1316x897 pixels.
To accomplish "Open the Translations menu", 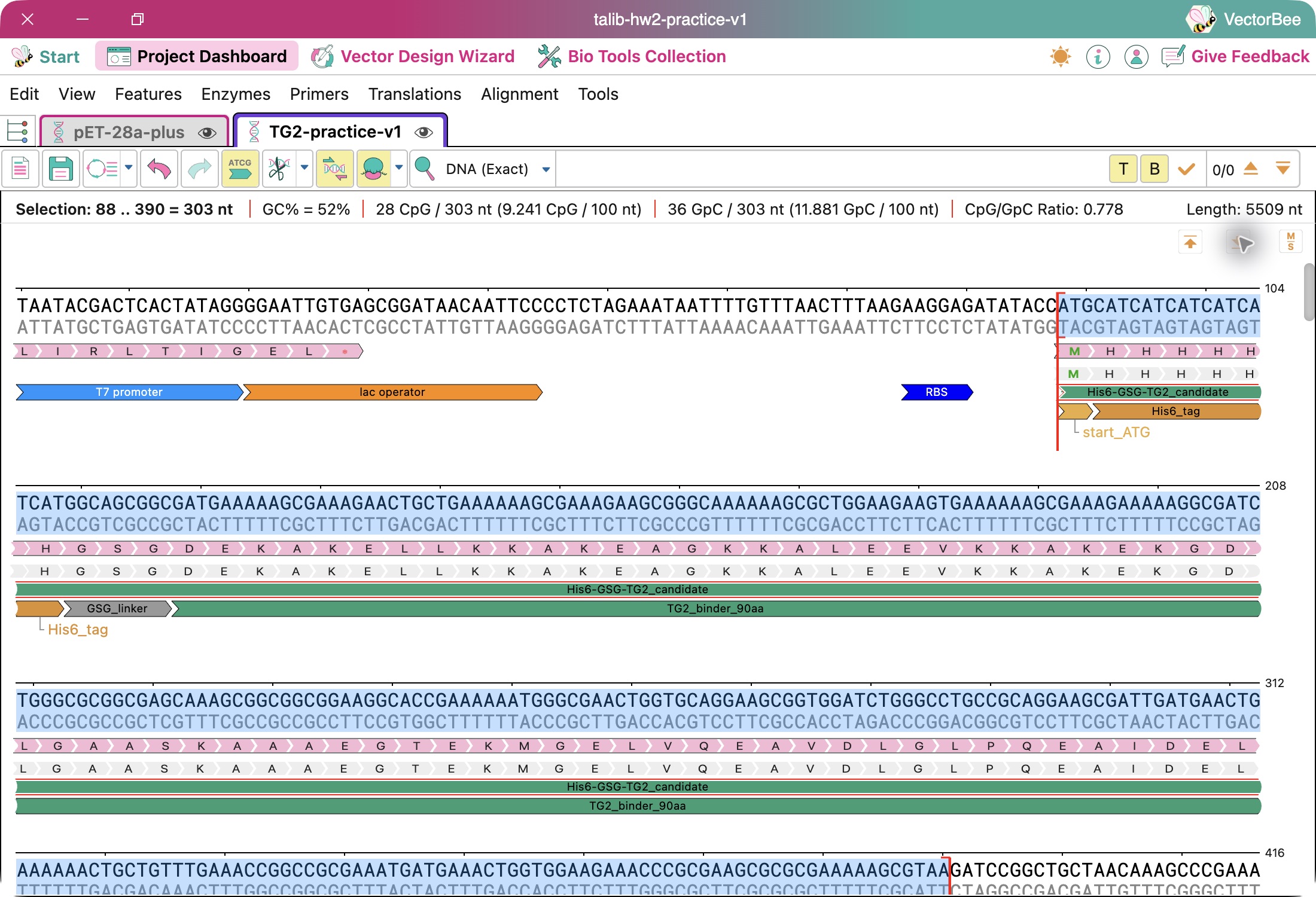I will (x=415, y=94).
